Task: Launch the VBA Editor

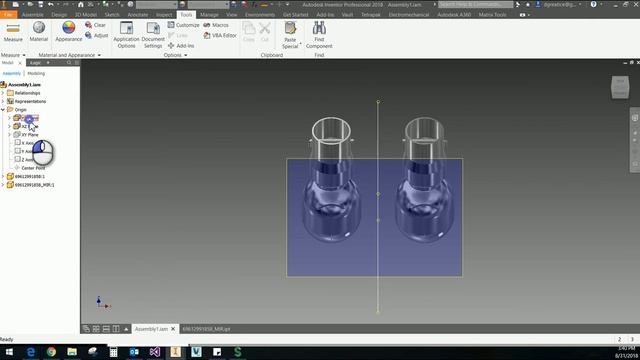Action: tap(220, 36)
